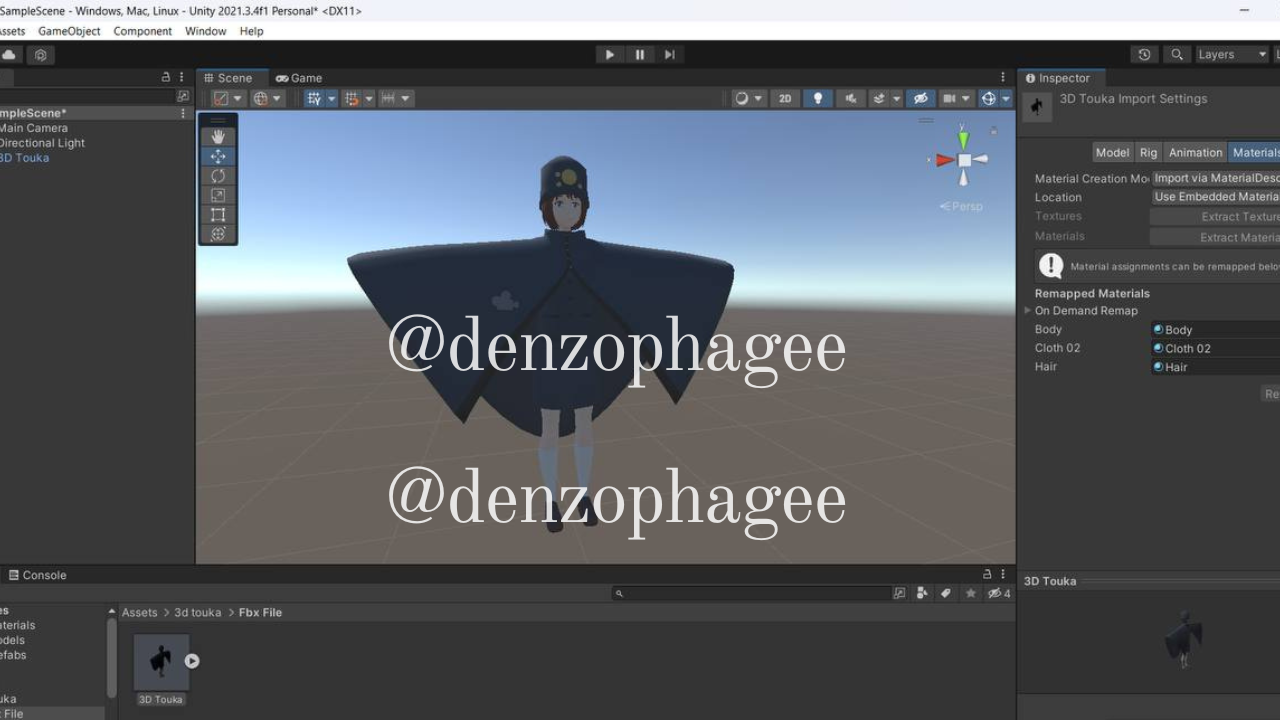Select the Animation import tab
The image size is (1280, 720).
pyautogui.click(x=1196, y=152)
